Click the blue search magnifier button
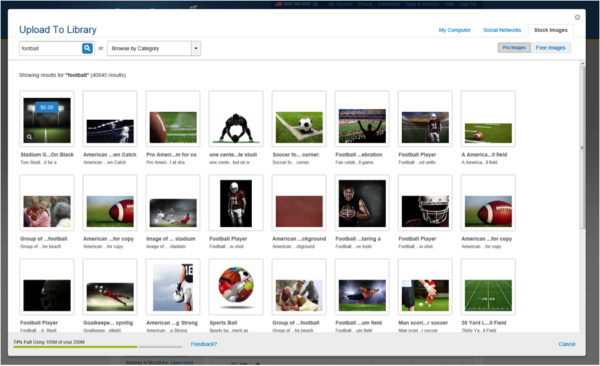600x366 pixels. (87, 48)
